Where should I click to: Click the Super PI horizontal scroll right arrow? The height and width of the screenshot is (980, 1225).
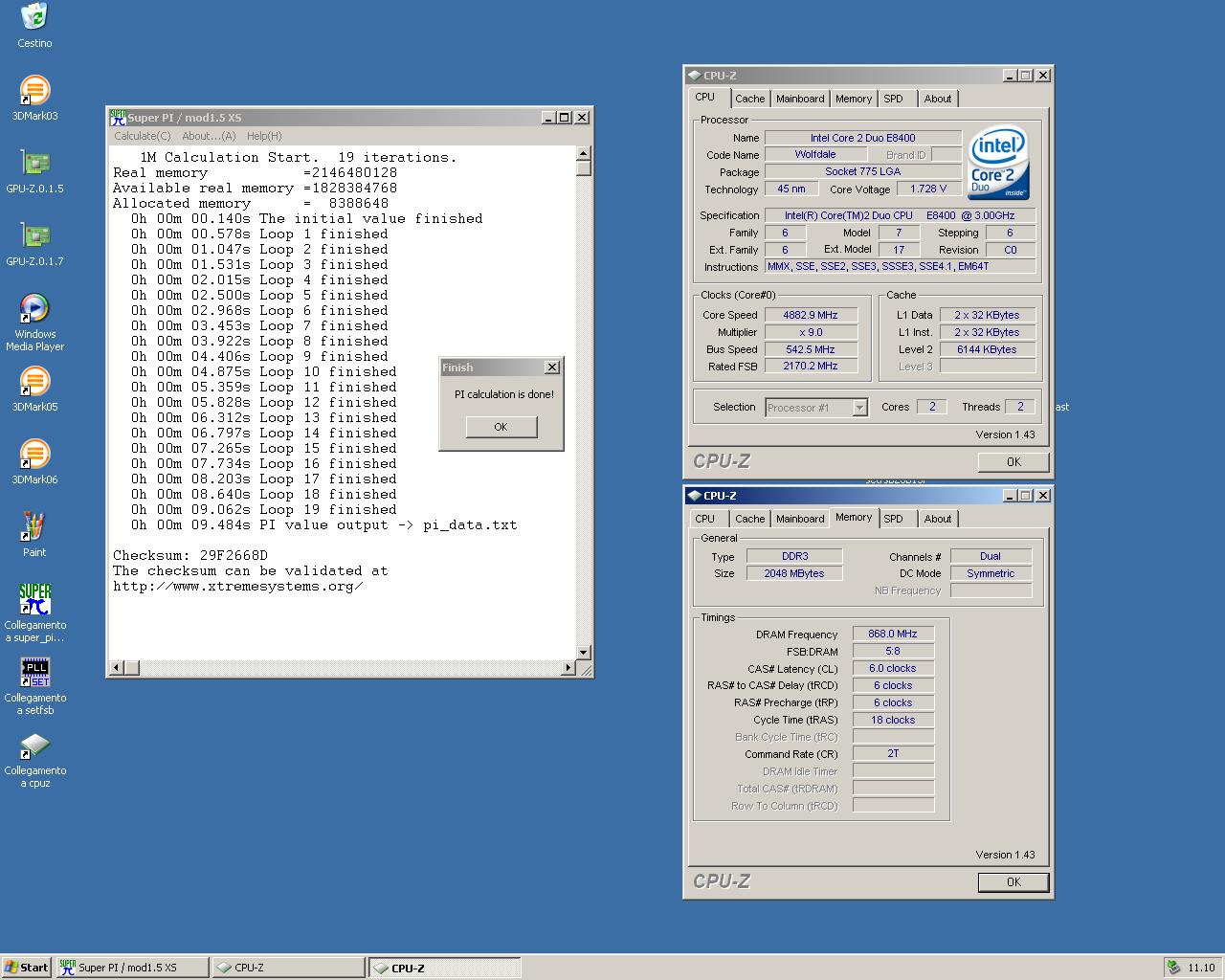568,667
